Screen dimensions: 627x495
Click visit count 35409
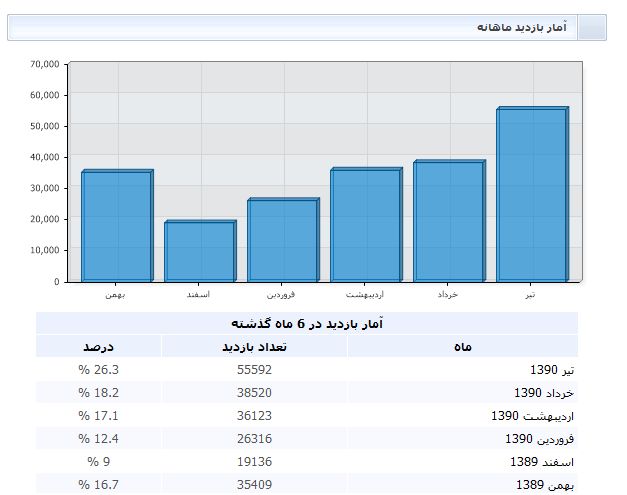[254, 485]
